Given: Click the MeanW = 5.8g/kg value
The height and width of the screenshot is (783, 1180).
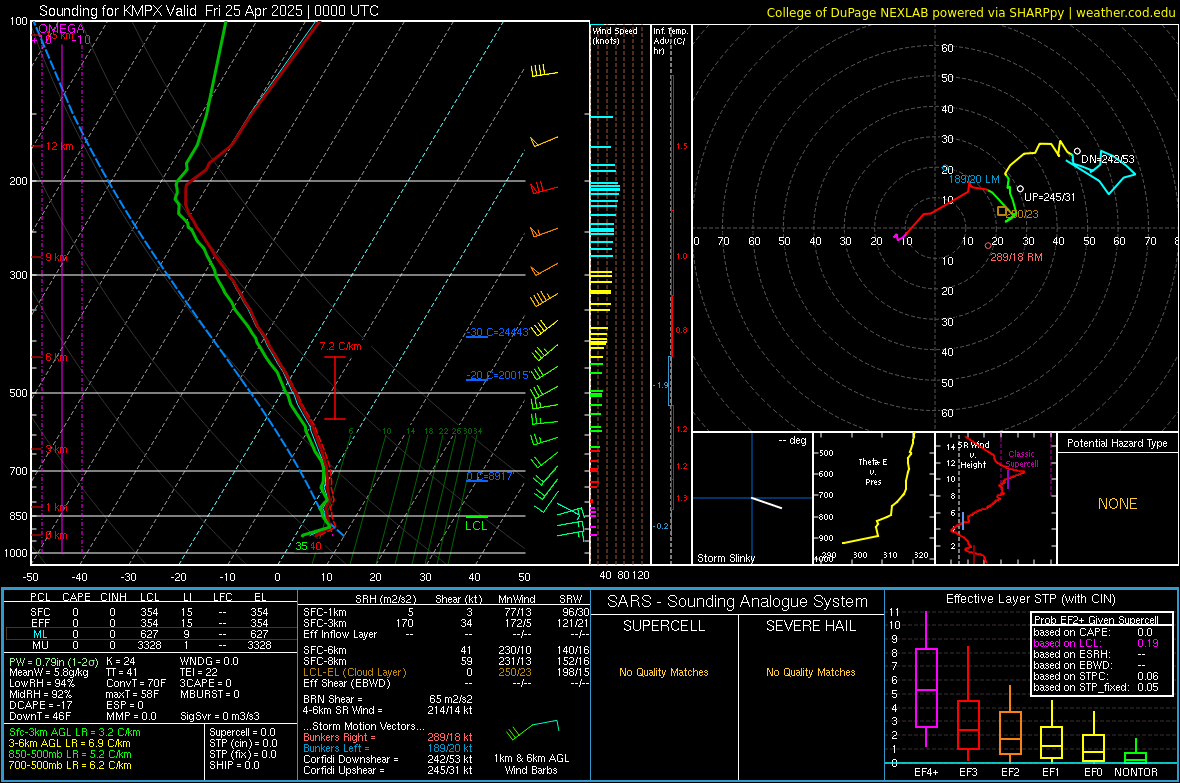Looking at the screenshot, I should click(48, 672).
